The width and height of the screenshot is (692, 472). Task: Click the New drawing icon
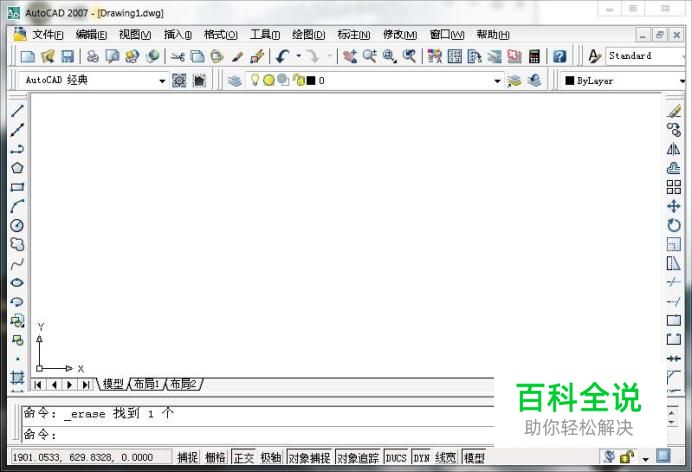27,56
